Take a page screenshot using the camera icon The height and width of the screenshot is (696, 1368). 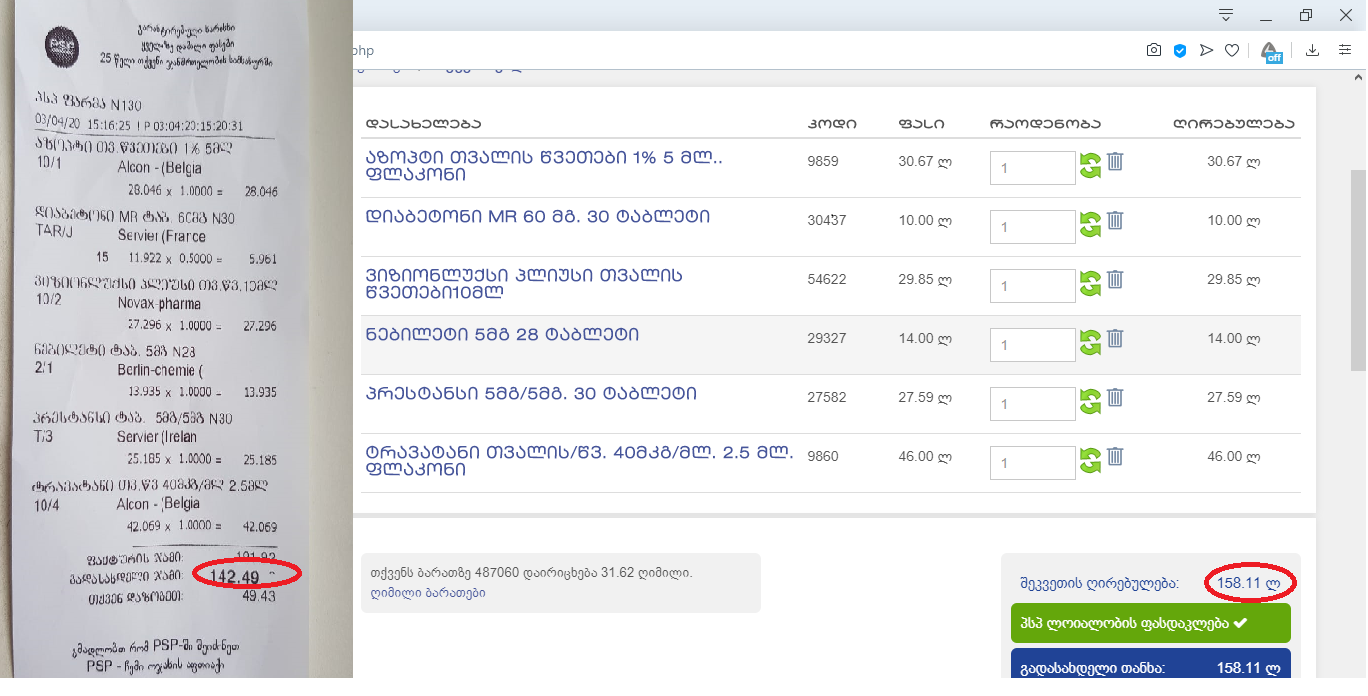tap(1153, 50)
